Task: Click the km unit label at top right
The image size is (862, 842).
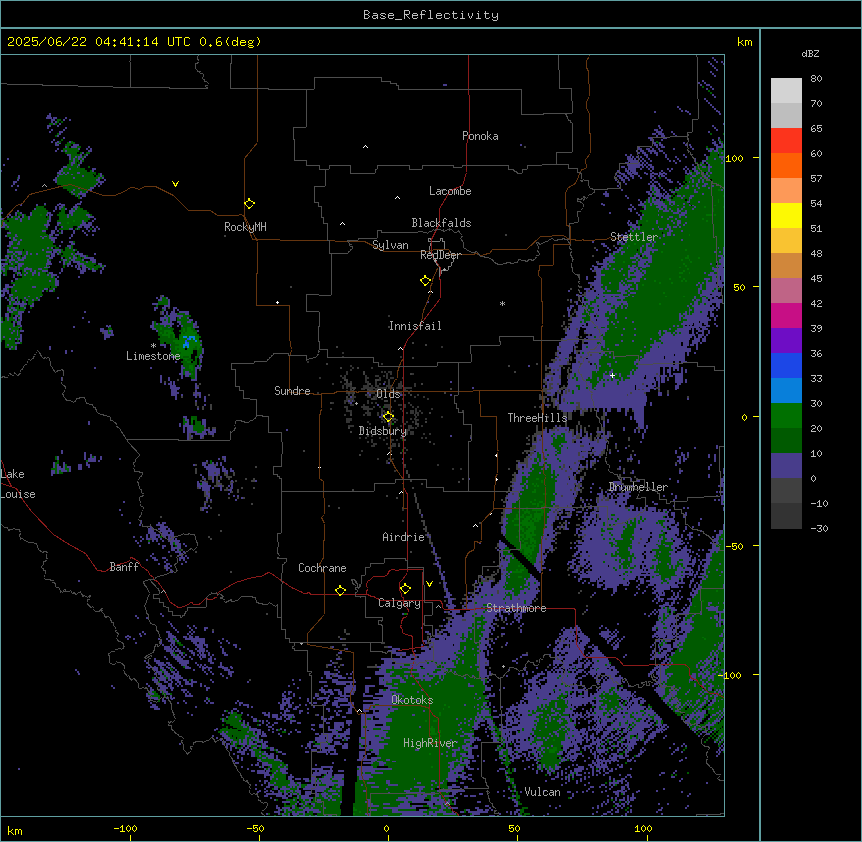Action: coord(744,42)
